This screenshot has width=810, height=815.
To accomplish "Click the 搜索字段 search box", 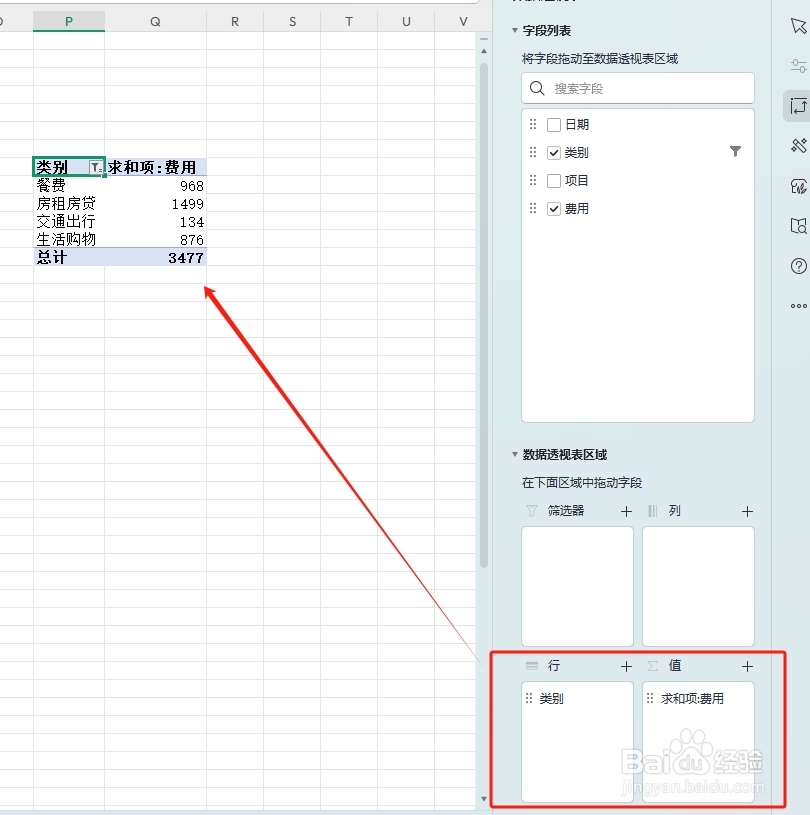I will 638,88.
